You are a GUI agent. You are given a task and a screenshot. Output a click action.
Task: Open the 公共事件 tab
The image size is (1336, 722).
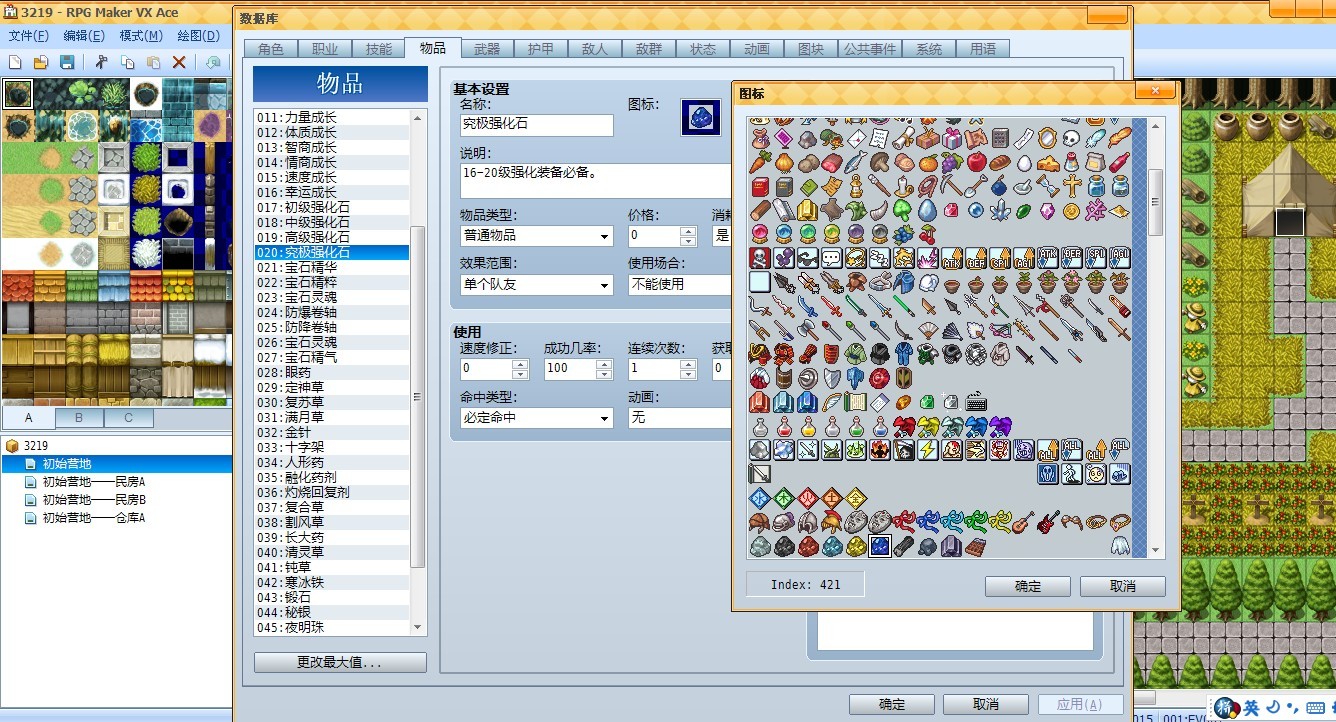(870, 49)
